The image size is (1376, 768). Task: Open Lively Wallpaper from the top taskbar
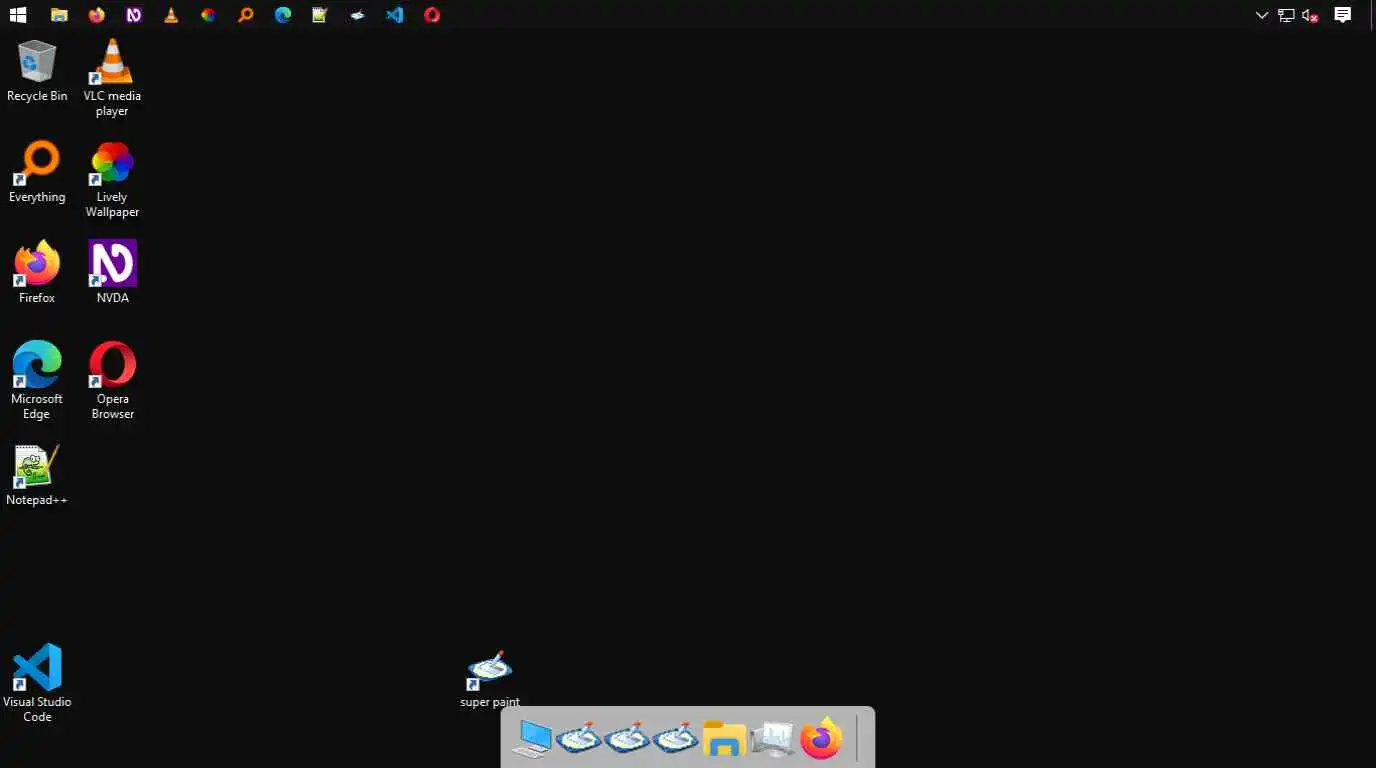(208, 15)
